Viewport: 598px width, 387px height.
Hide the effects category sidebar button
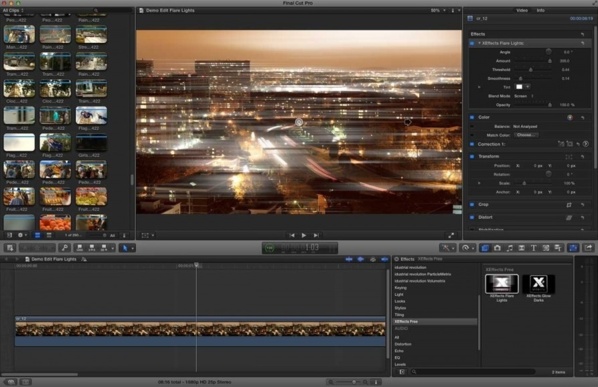[401, 371]
